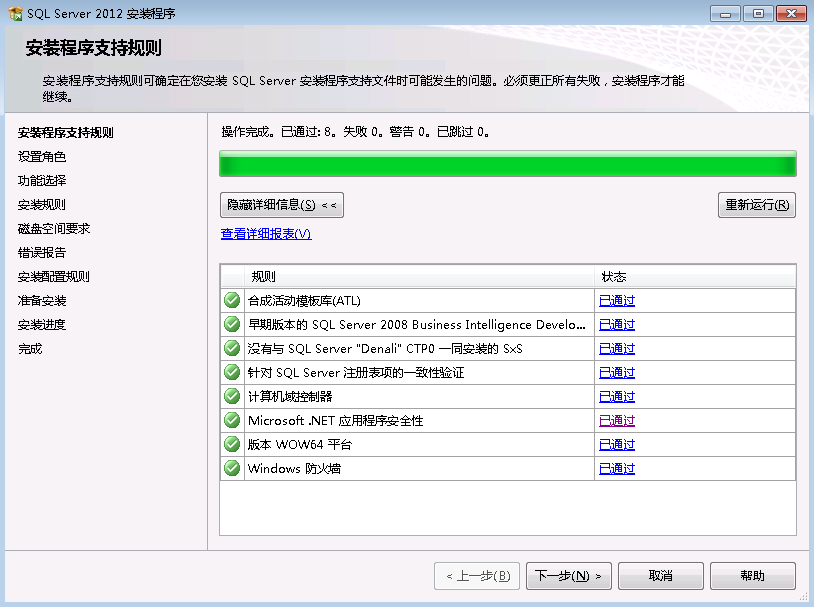Select 安装配置规则 step in sidebar
This screenshot has height=607, width=814.
click(x=54, y=276)
